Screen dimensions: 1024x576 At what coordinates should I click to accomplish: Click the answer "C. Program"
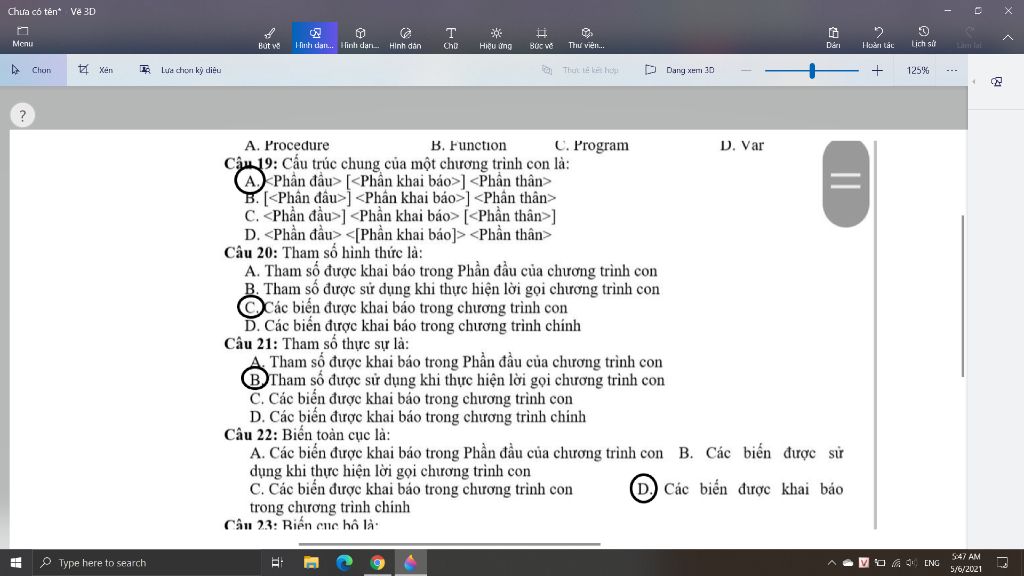pos(592,145)
